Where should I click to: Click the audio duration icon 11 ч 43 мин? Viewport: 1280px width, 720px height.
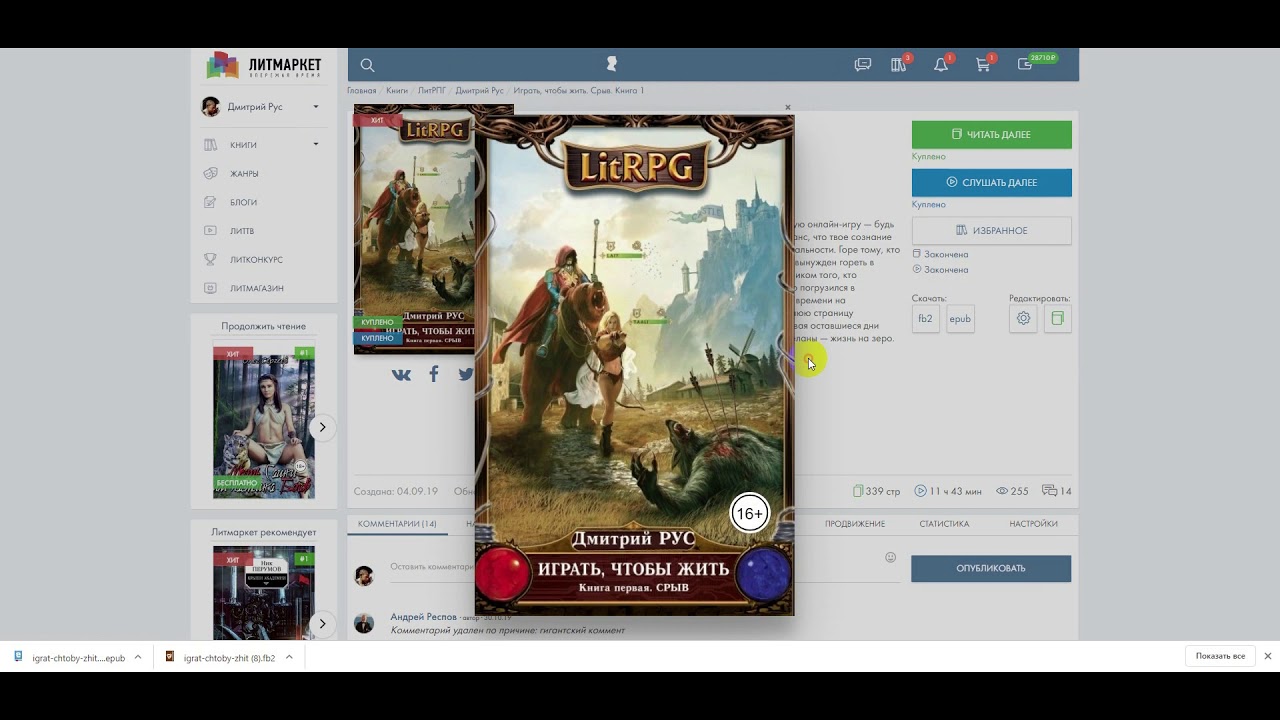coord(920,491)
